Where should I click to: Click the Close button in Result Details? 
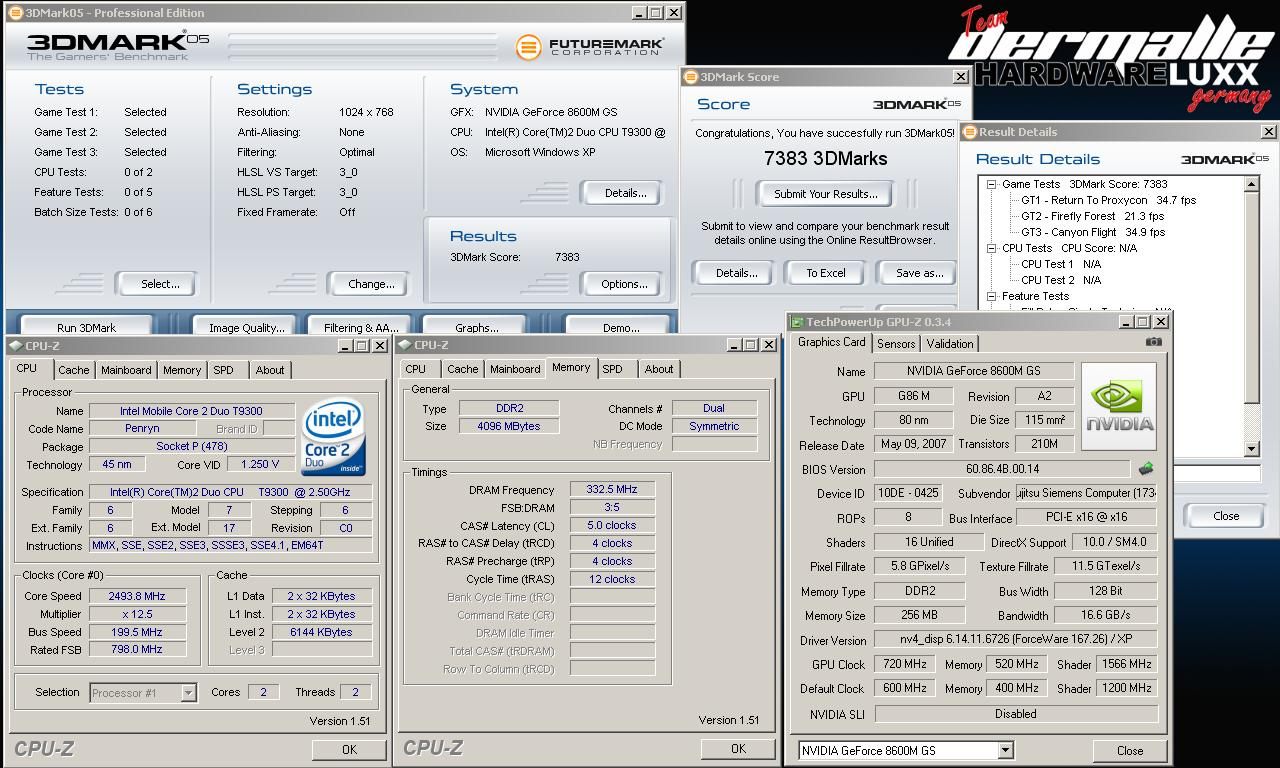[x=1226, y=516]
